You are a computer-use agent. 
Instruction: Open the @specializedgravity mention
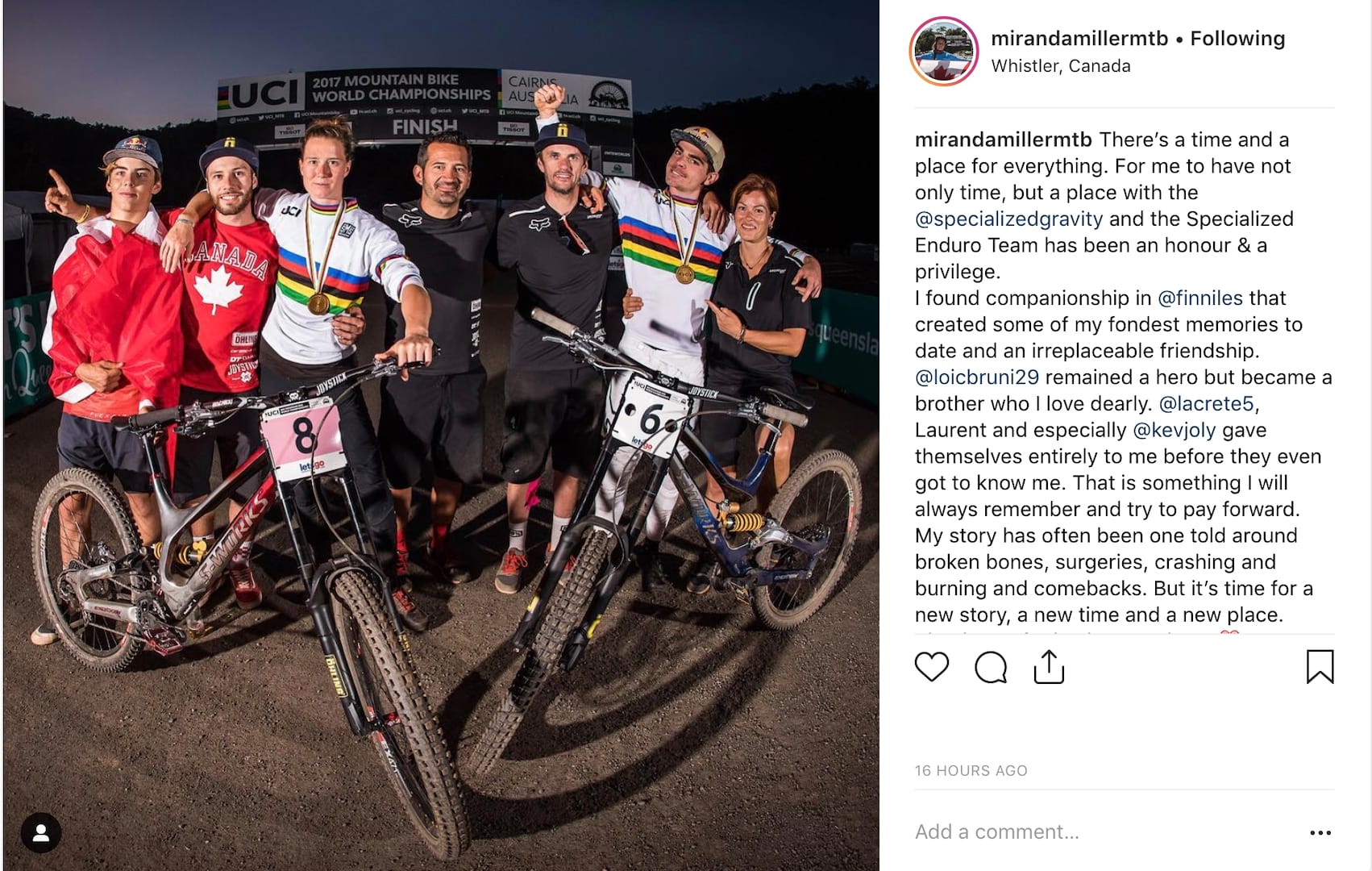pyautogui.click(x=1008, y=219)
